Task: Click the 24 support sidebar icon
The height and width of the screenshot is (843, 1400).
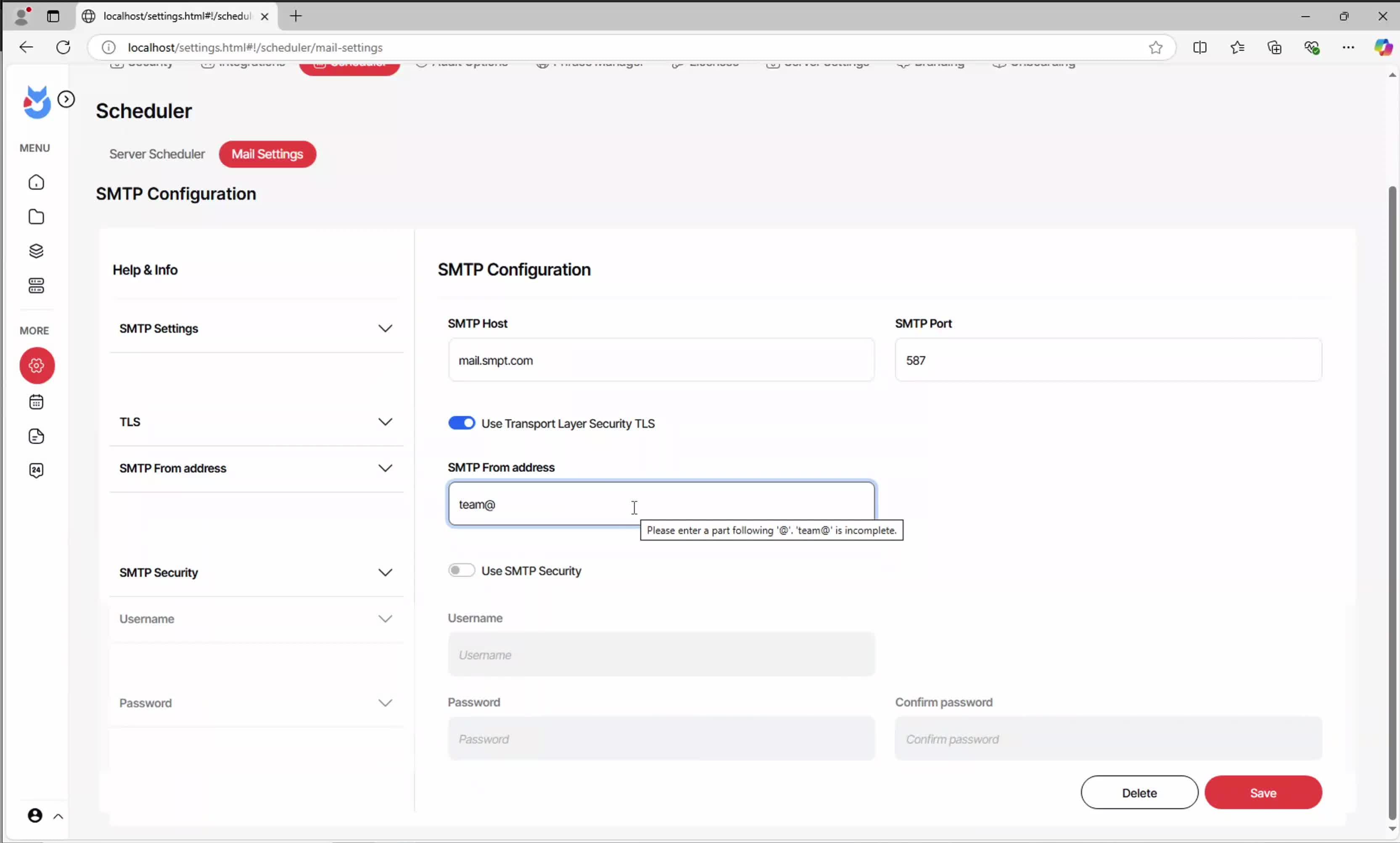Action: [36, 470]
